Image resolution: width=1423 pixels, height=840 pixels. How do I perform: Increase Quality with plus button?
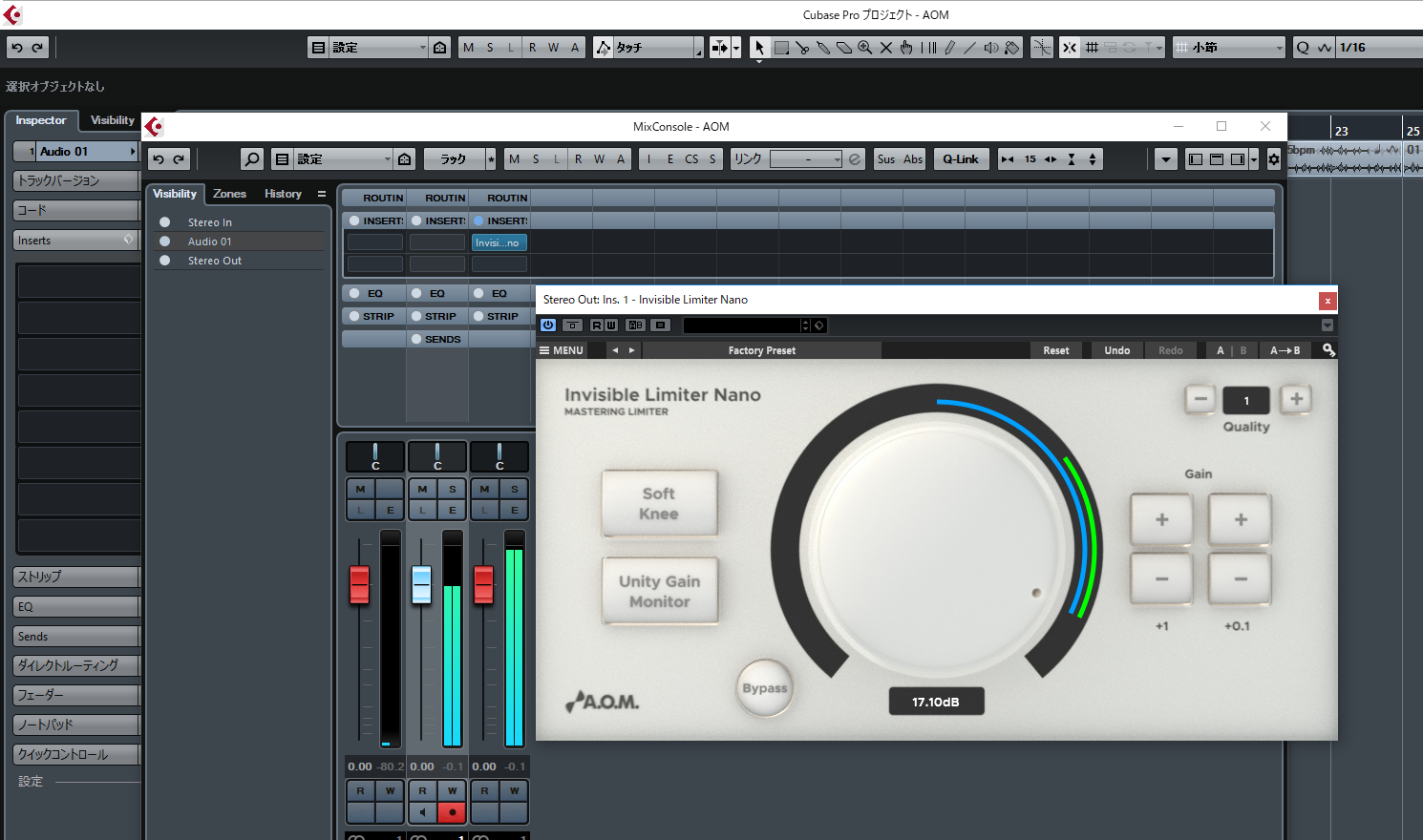pyautogui.click(x=1296, y=399)
